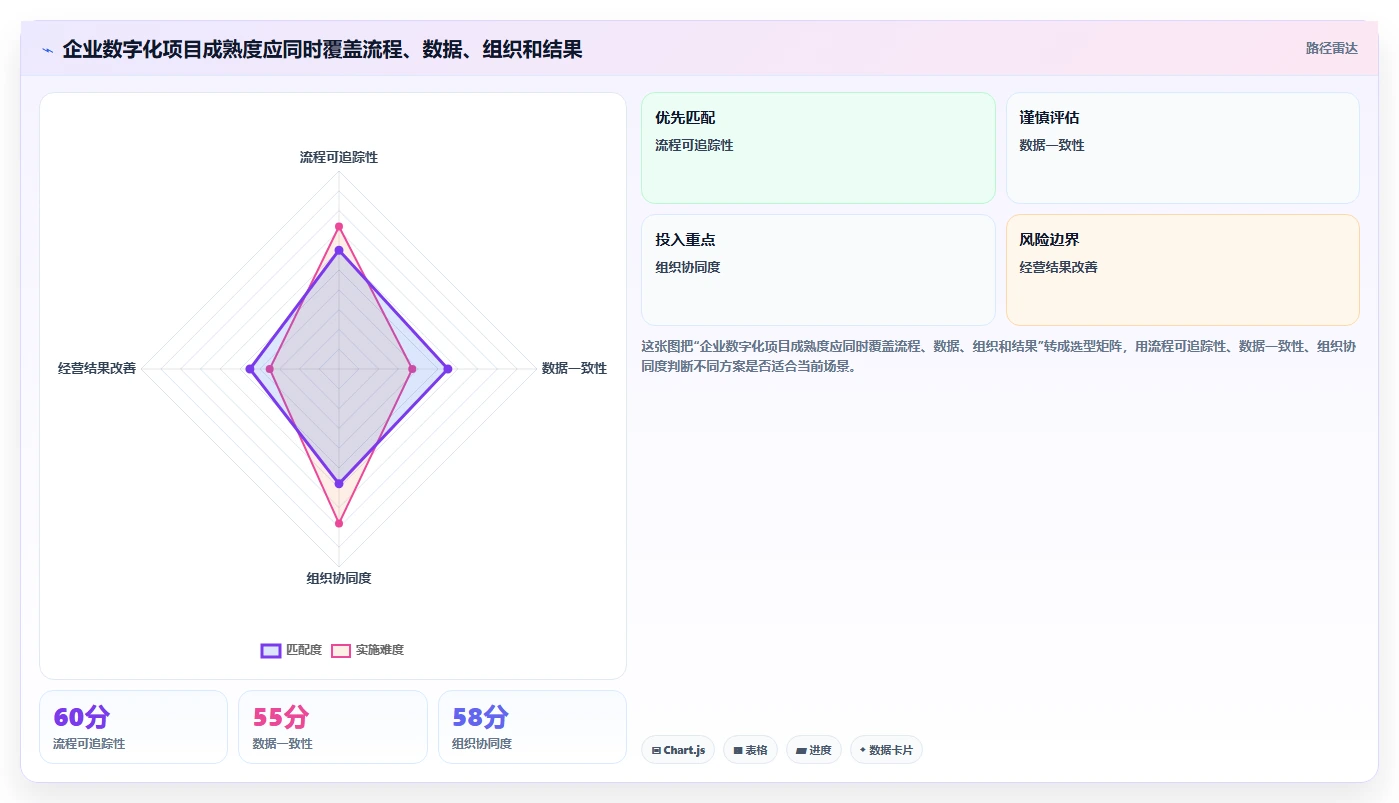Click the purple 匹配度 point on 经营结果改善 axis
This screenshot has height=803, width=1399.
coord(249,369)
